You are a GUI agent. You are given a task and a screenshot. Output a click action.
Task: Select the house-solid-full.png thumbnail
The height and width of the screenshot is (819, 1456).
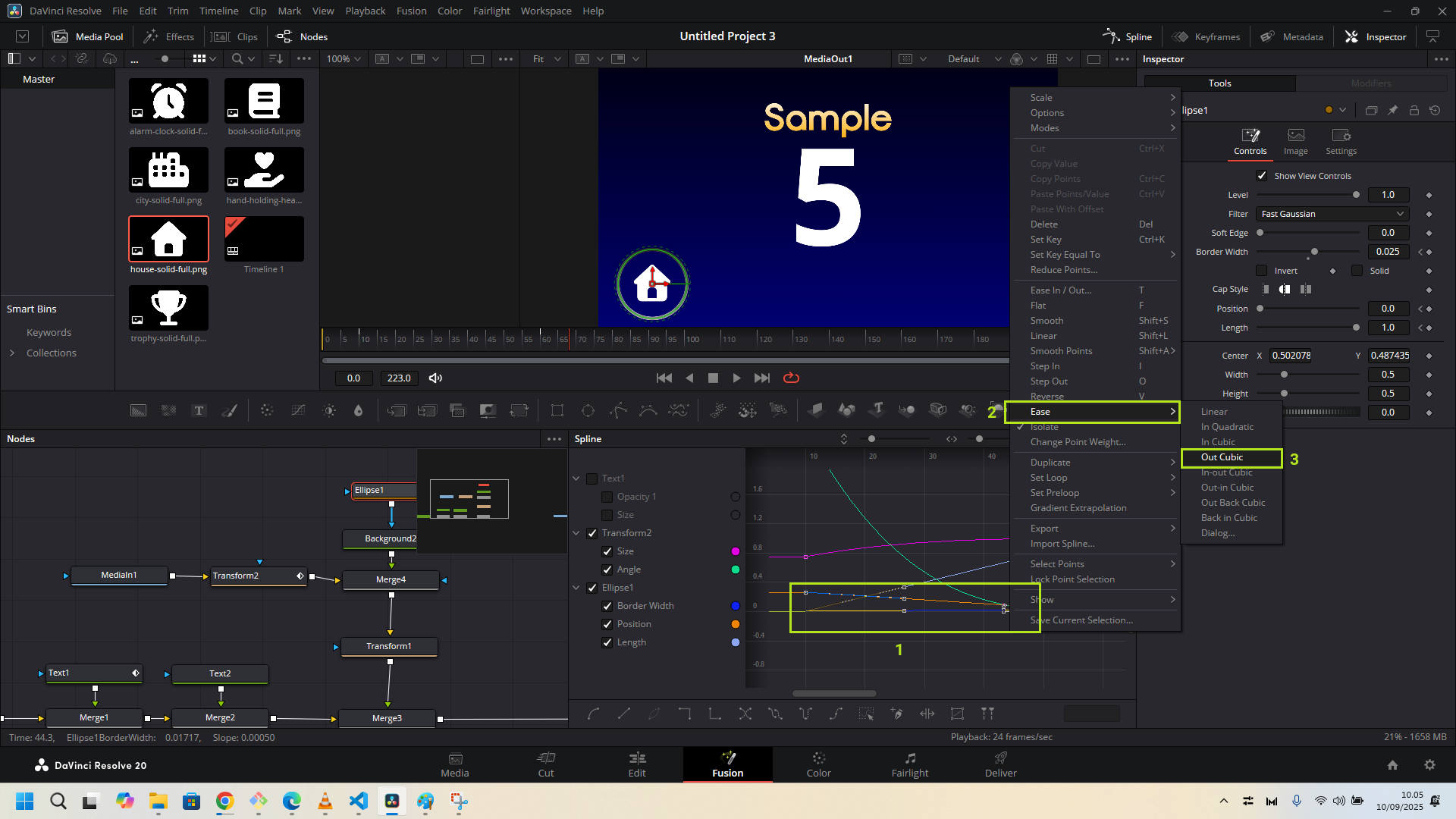pyautogui.click(x=168, y=239)
